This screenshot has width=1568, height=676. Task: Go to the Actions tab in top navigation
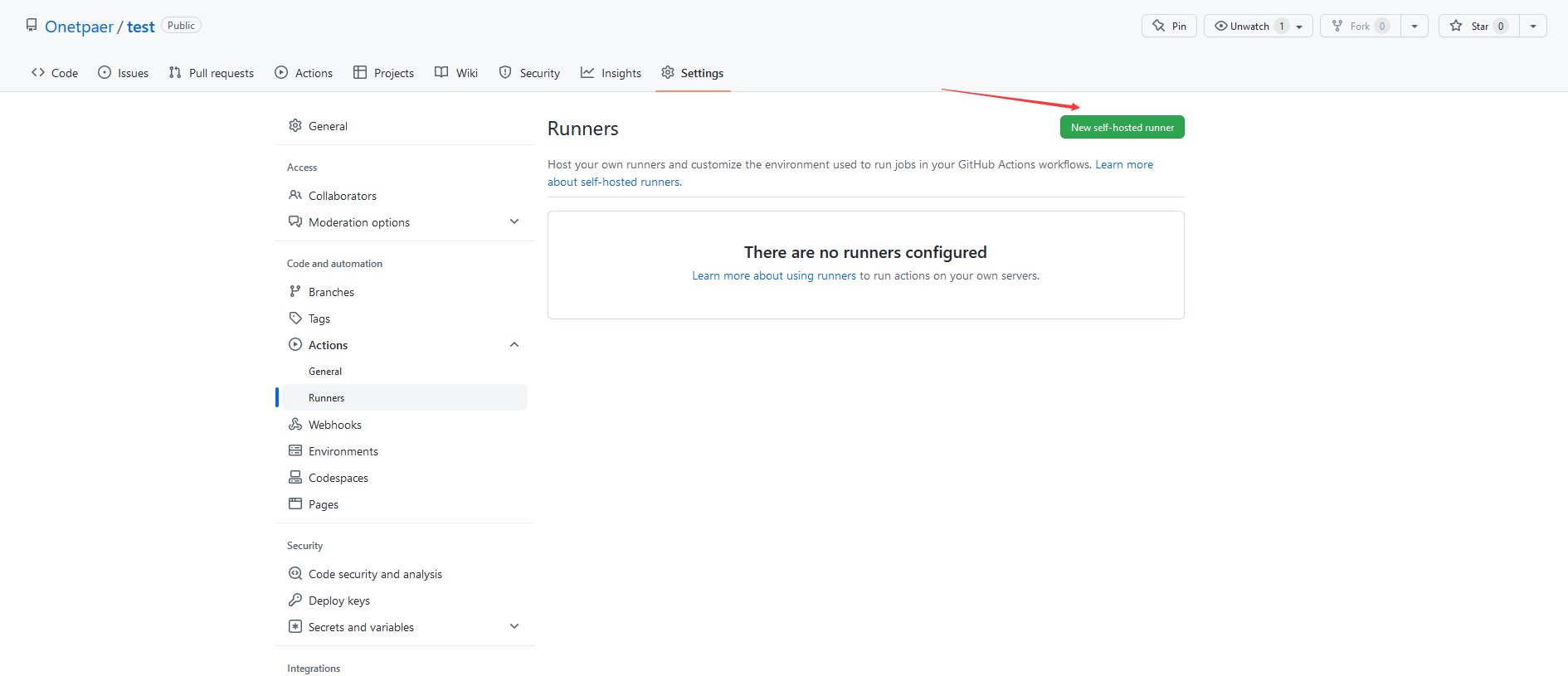304,73
